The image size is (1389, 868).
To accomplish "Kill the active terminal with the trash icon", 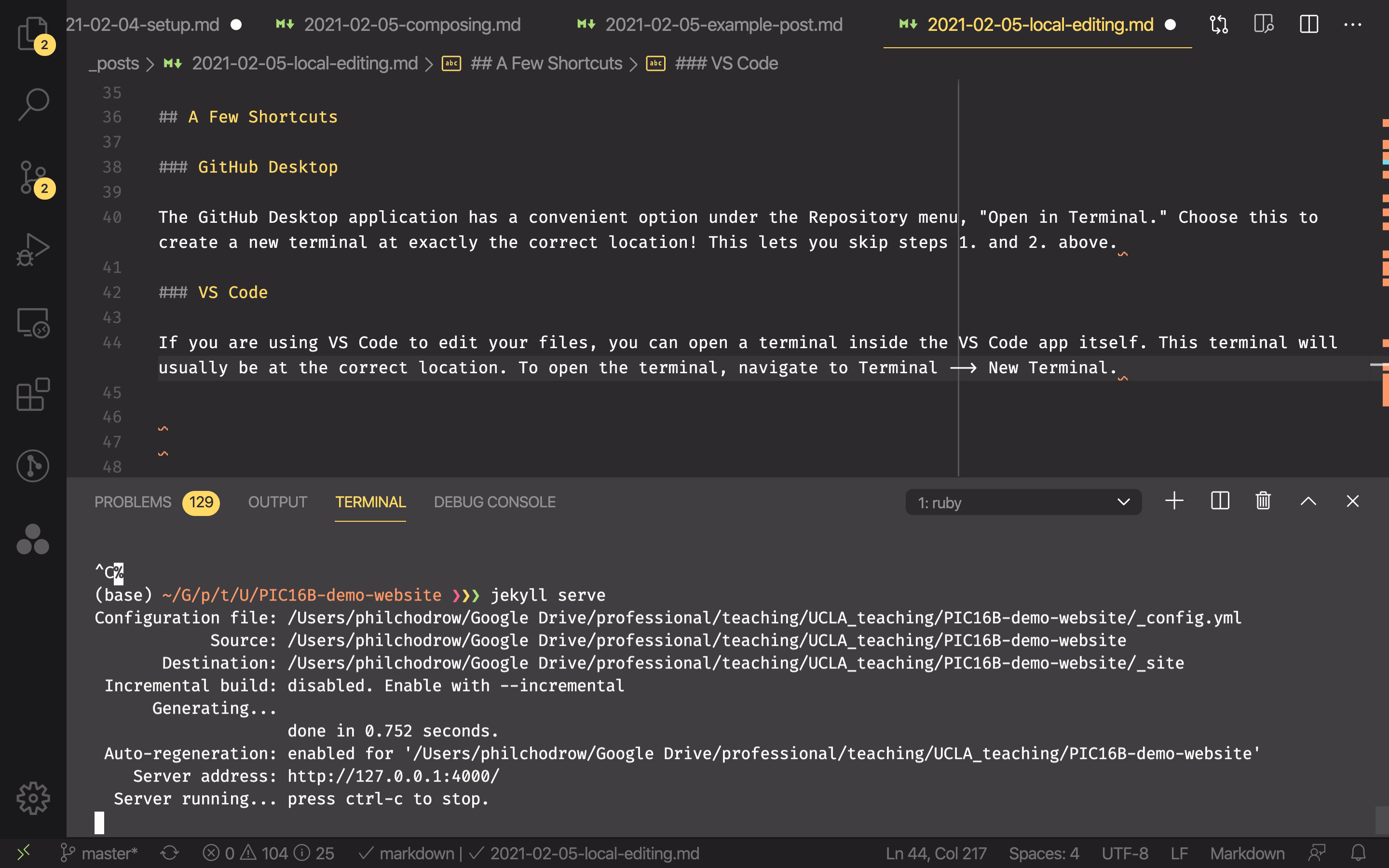I will [x=1263, y=501].
